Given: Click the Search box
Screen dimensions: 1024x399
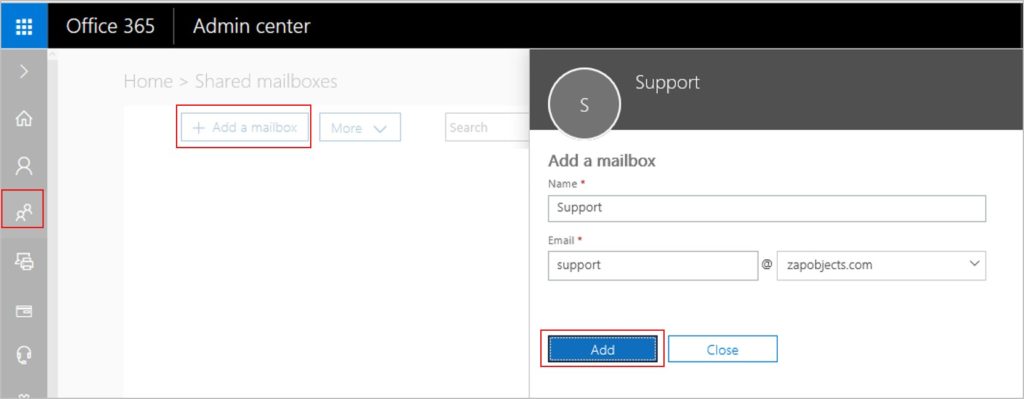Looking at the screenshot, I should point(487,127).
